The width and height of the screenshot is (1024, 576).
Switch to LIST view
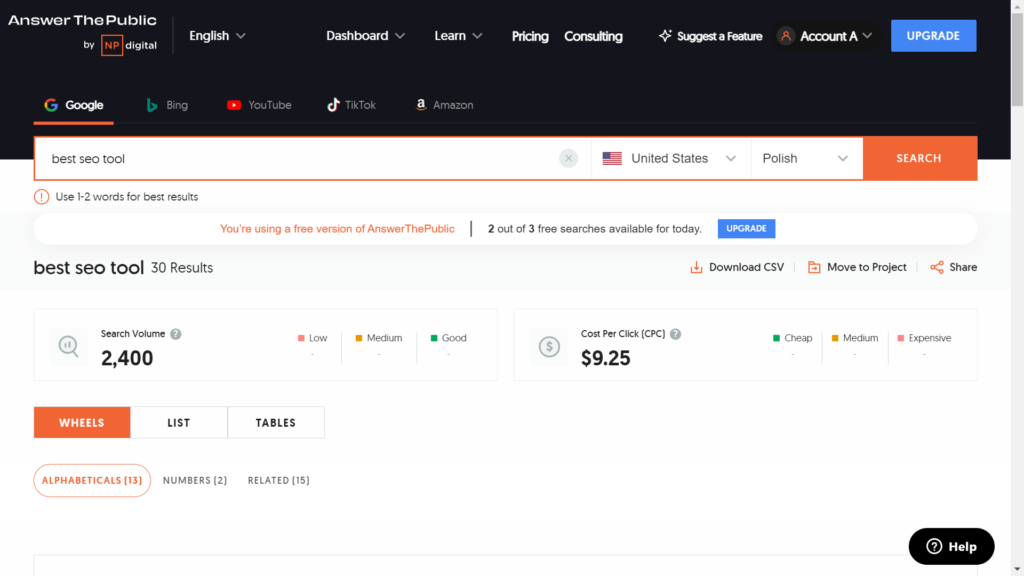coord(179,423)
